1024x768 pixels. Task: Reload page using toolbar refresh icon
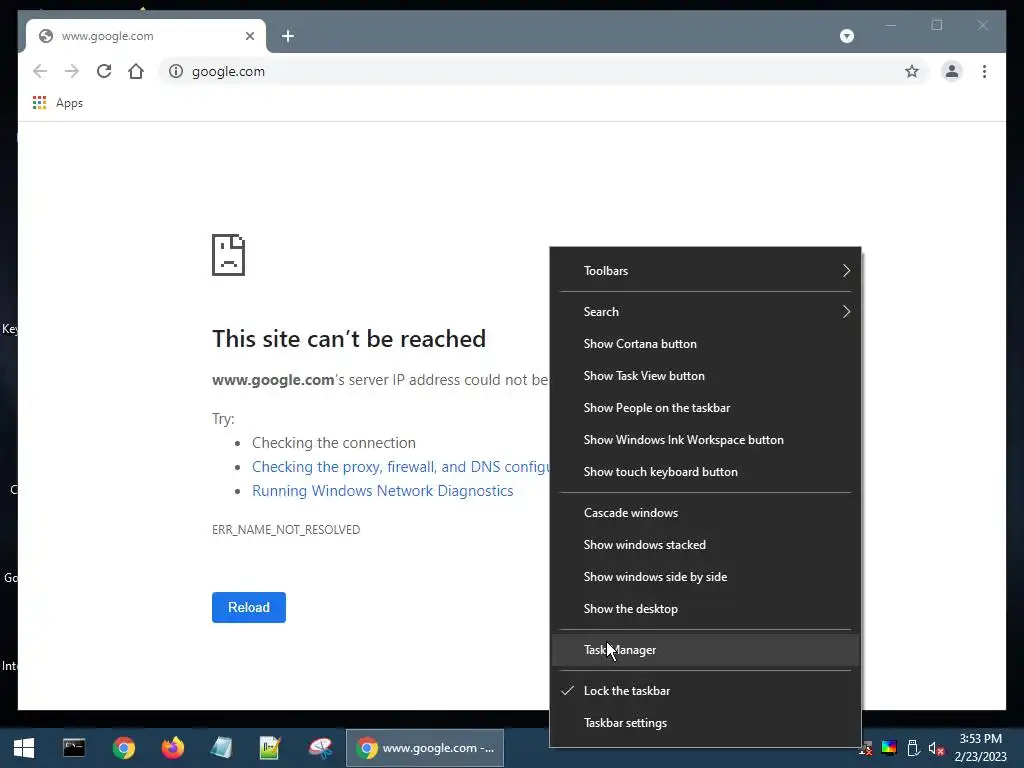click(x=104, y=71)
